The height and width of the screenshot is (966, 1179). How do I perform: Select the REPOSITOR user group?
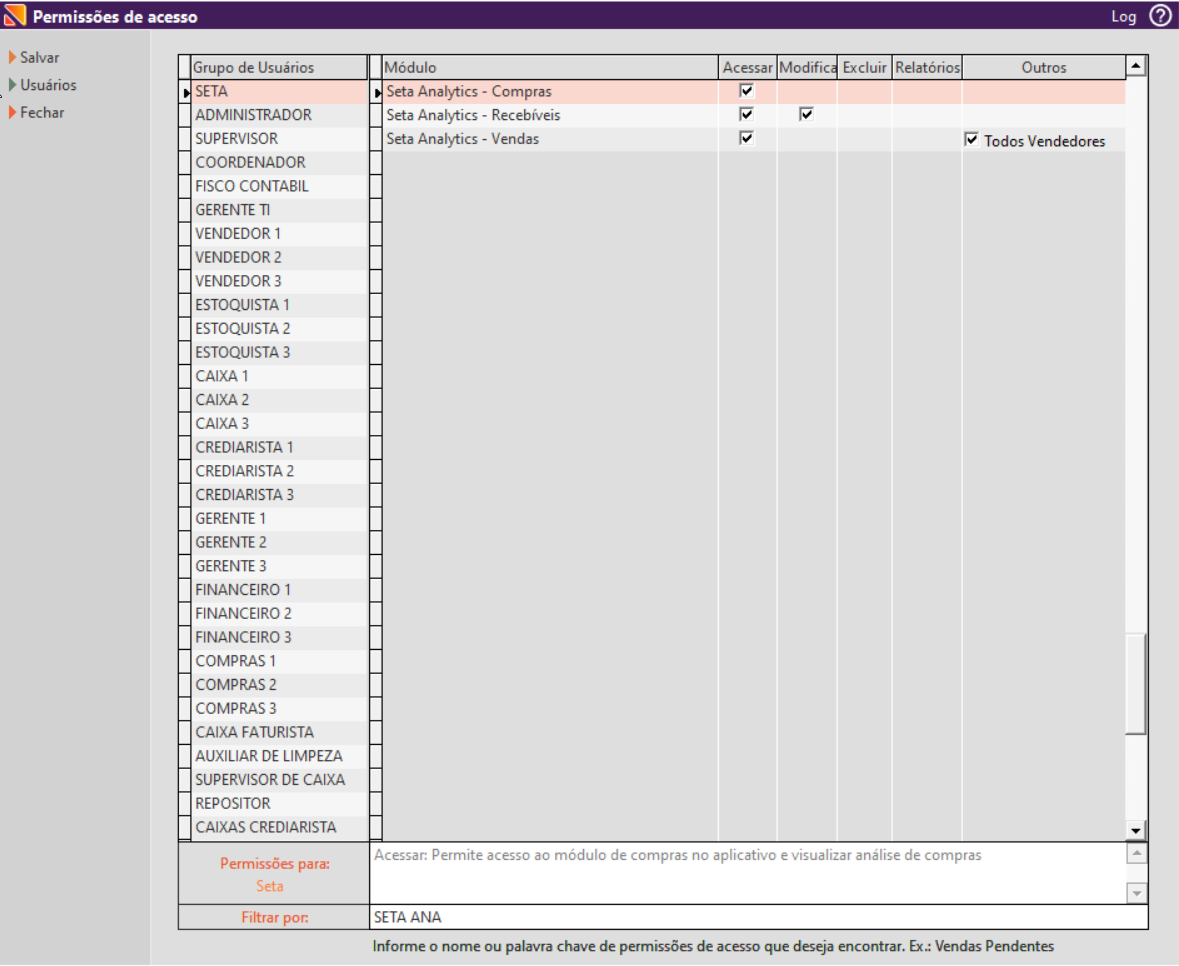pyautogui.click(x=279, y=804)
